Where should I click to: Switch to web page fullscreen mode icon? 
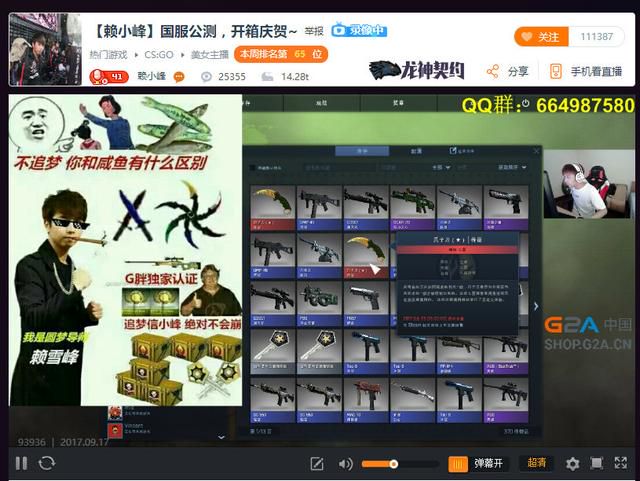click(x=597, y=463)
